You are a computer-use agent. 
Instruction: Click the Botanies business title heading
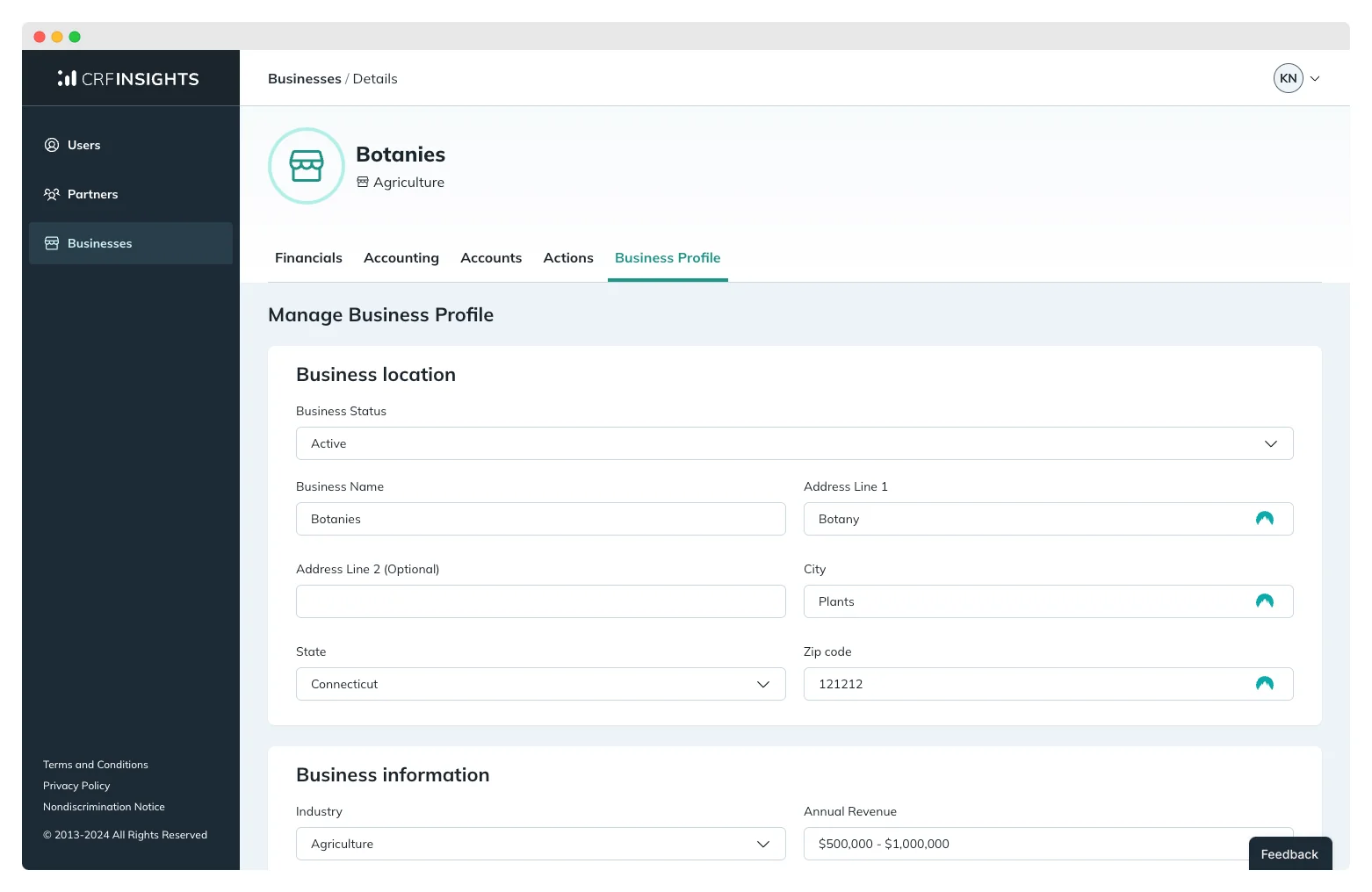click(401, 155)
